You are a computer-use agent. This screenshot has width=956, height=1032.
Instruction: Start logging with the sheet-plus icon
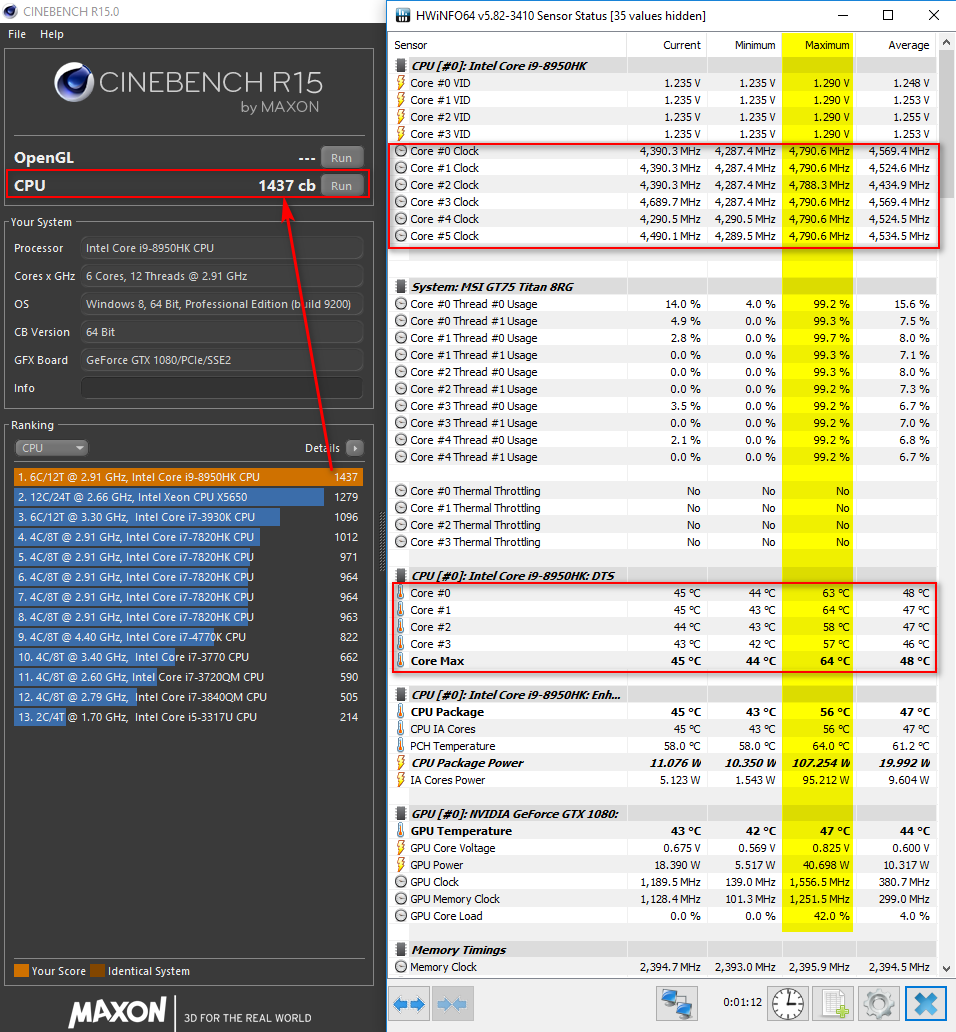[834, 1004]
